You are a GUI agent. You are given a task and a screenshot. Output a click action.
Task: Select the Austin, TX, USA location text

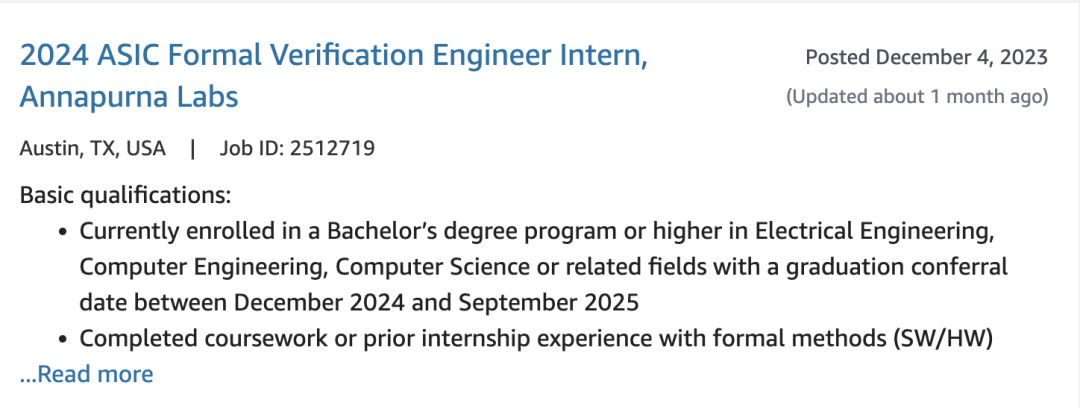[x=92, y=148]
